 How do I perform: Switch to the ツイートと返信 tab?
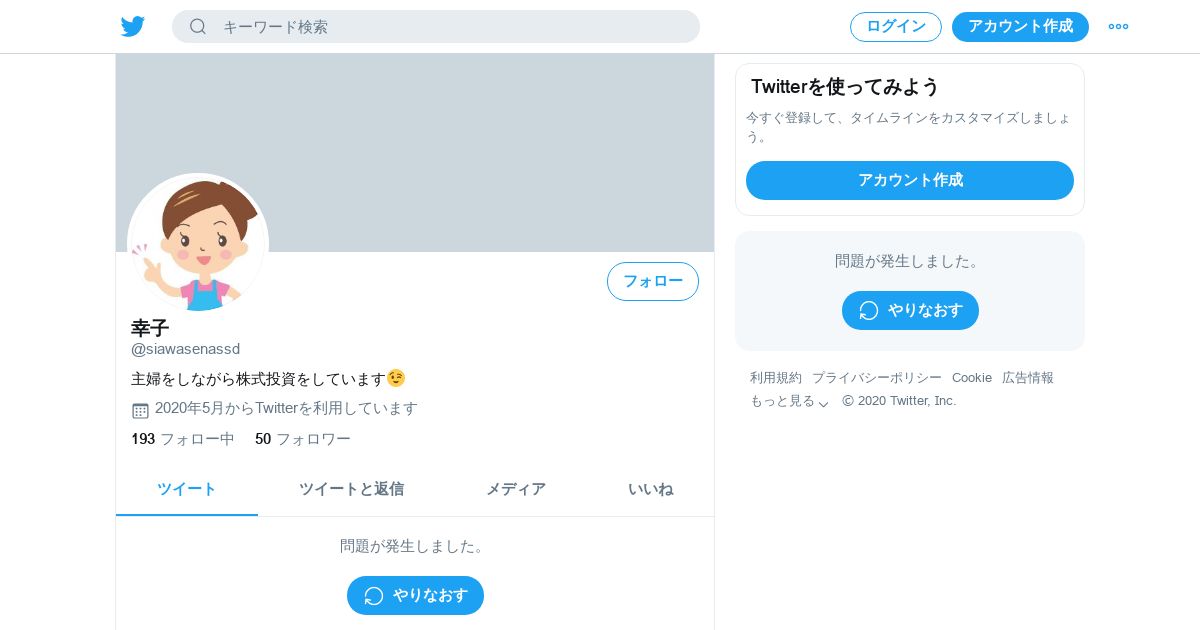pos(351,489)
